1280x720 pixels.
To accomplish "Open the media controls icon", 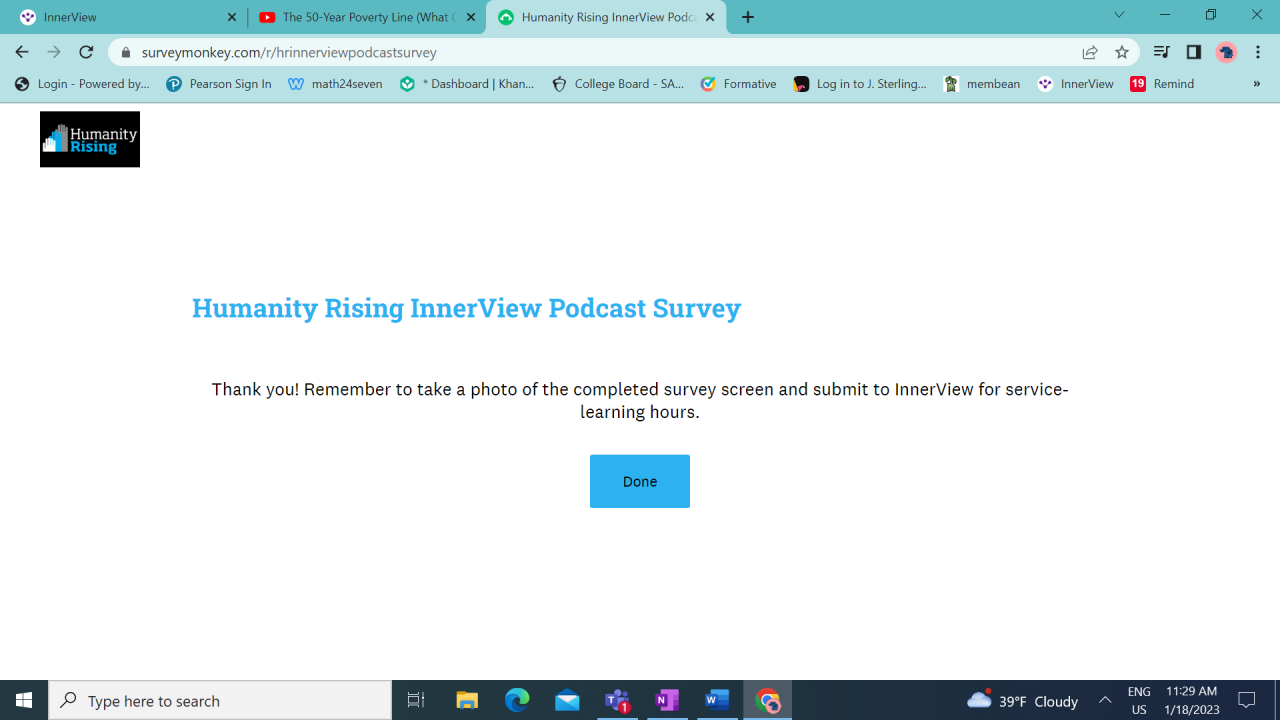I will pyautogui.click(x=1161, y=52).
